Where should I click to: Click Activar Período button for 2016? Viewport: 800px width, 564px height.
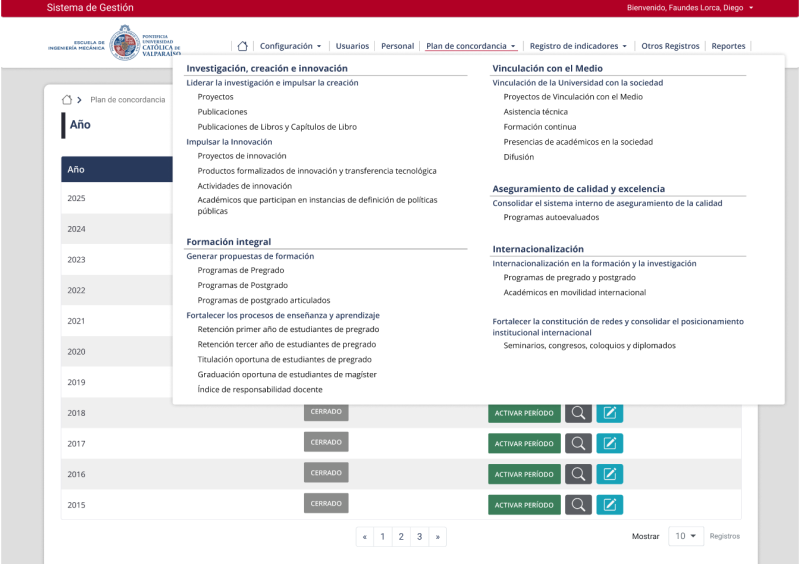[524, 474]
